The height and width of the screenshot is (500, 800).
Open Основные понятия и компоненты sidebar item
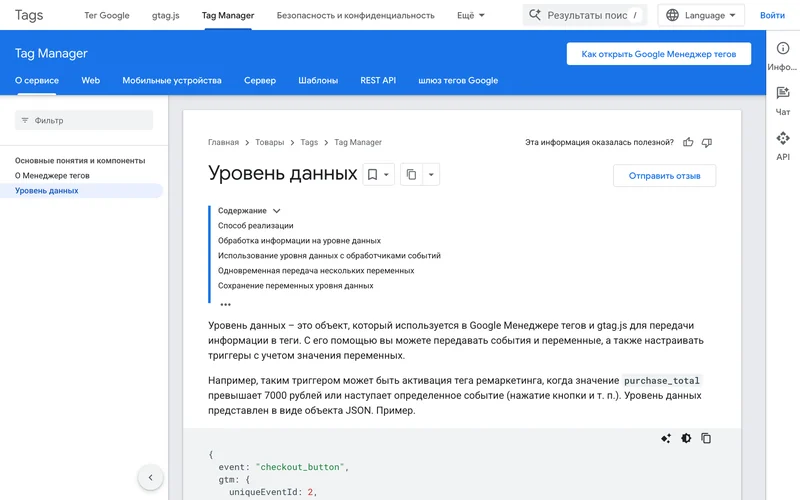80,161
